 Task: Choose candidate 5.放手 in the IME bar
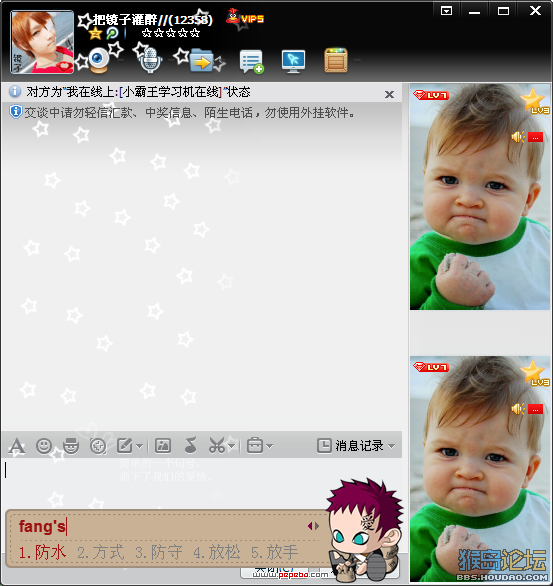[275, 552]
